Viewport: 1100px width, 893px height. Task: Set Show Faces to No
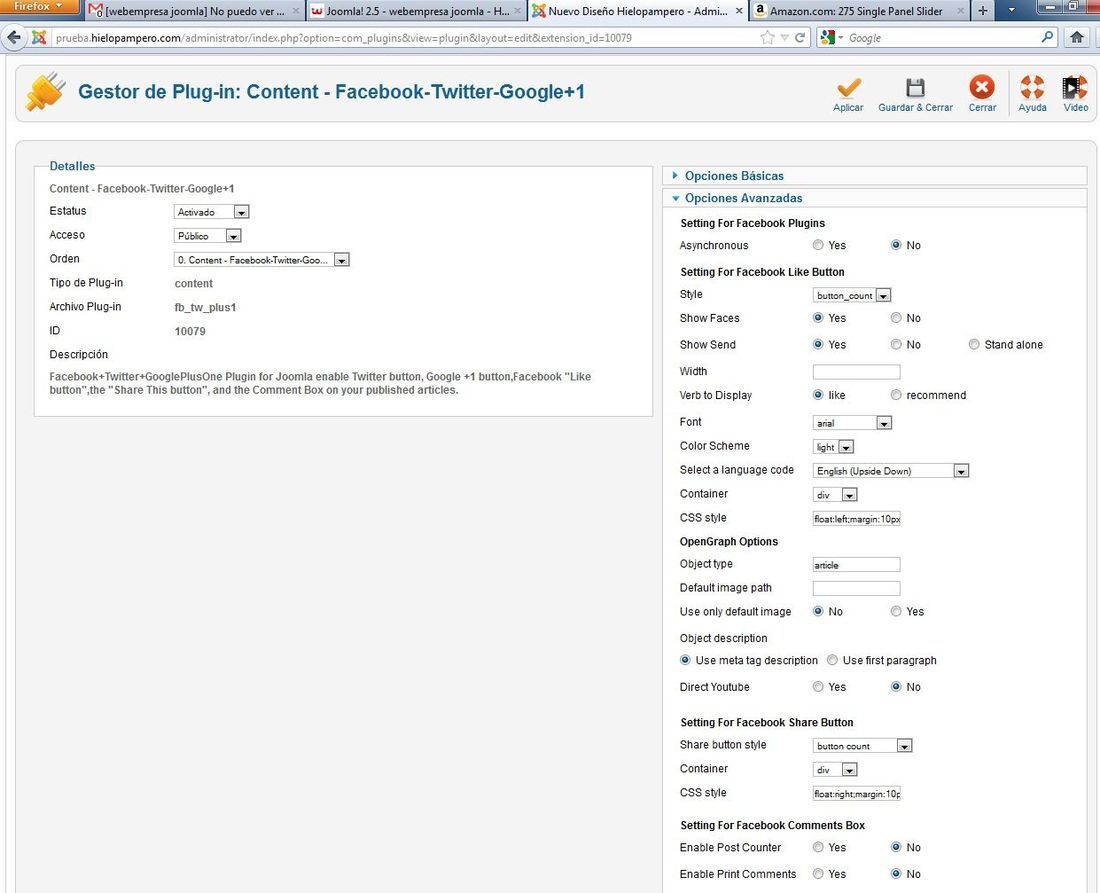(896, 318)
